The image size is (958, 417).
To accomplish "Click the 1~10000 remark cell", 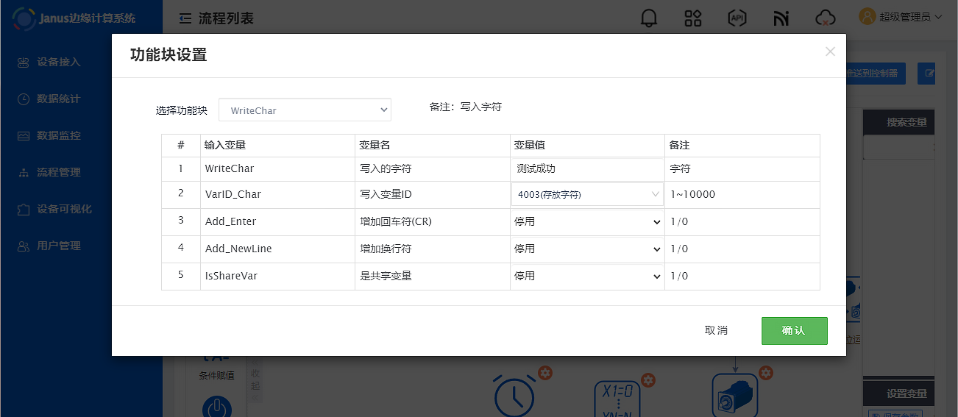I will click(742, 195).
